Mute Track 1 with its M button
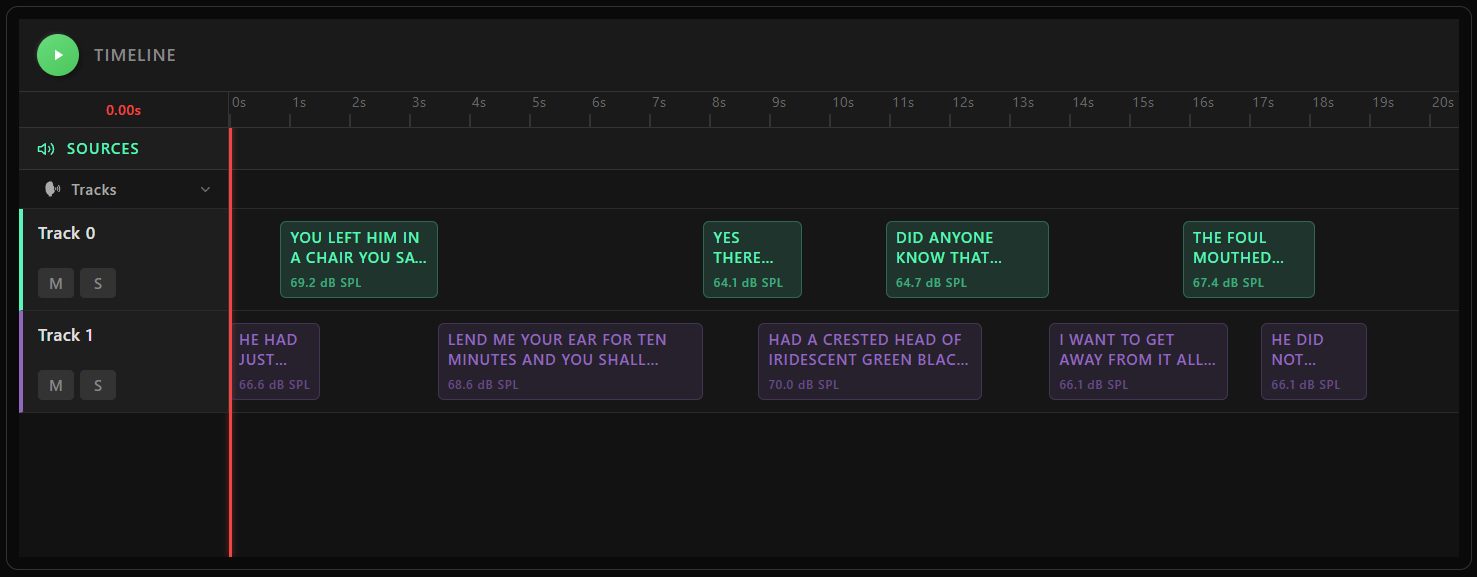 (x=56, y=385)
